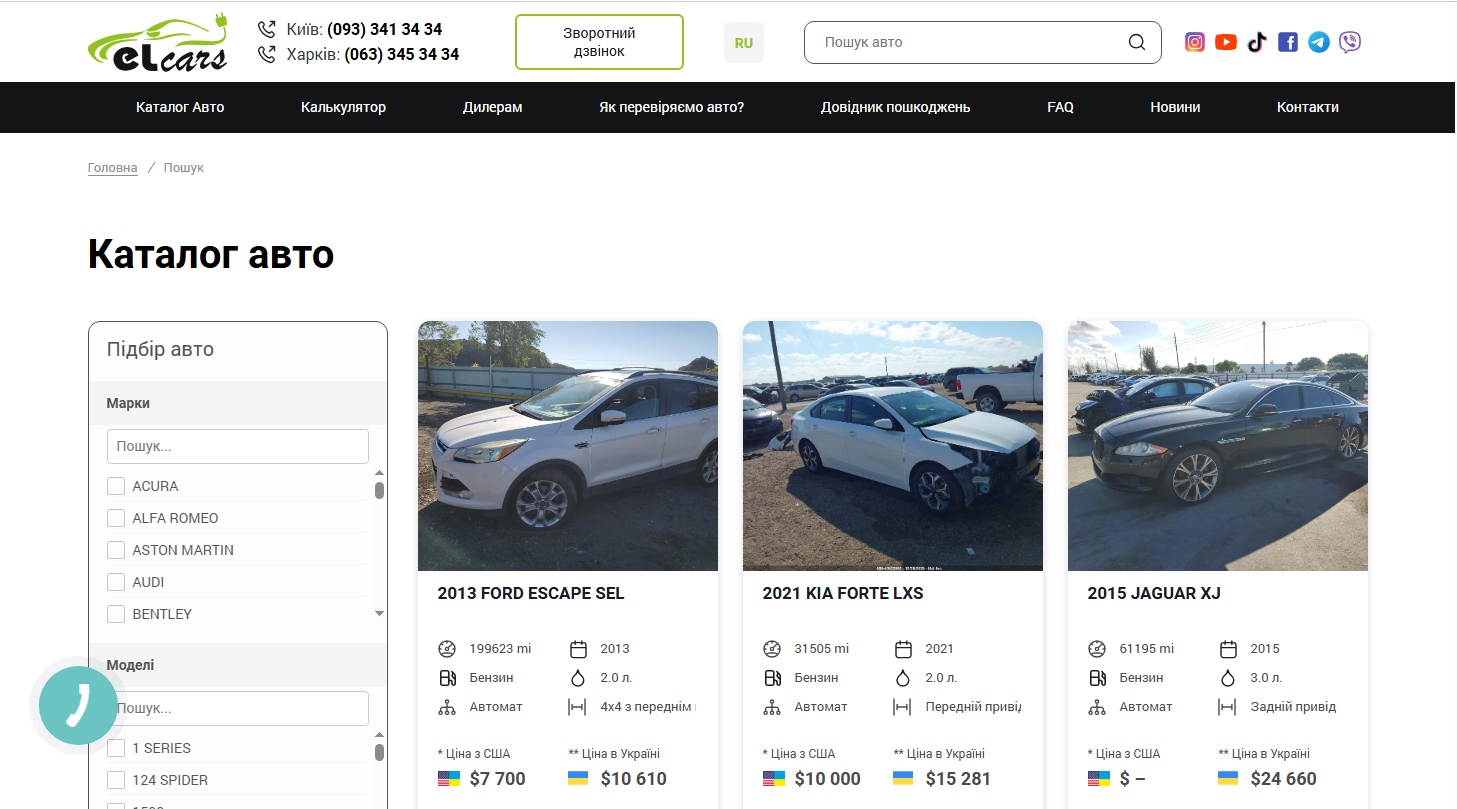Viewport: 1457px width, 809px height.
Task: Open the Telegram social icon
Action: point(1319,42)
